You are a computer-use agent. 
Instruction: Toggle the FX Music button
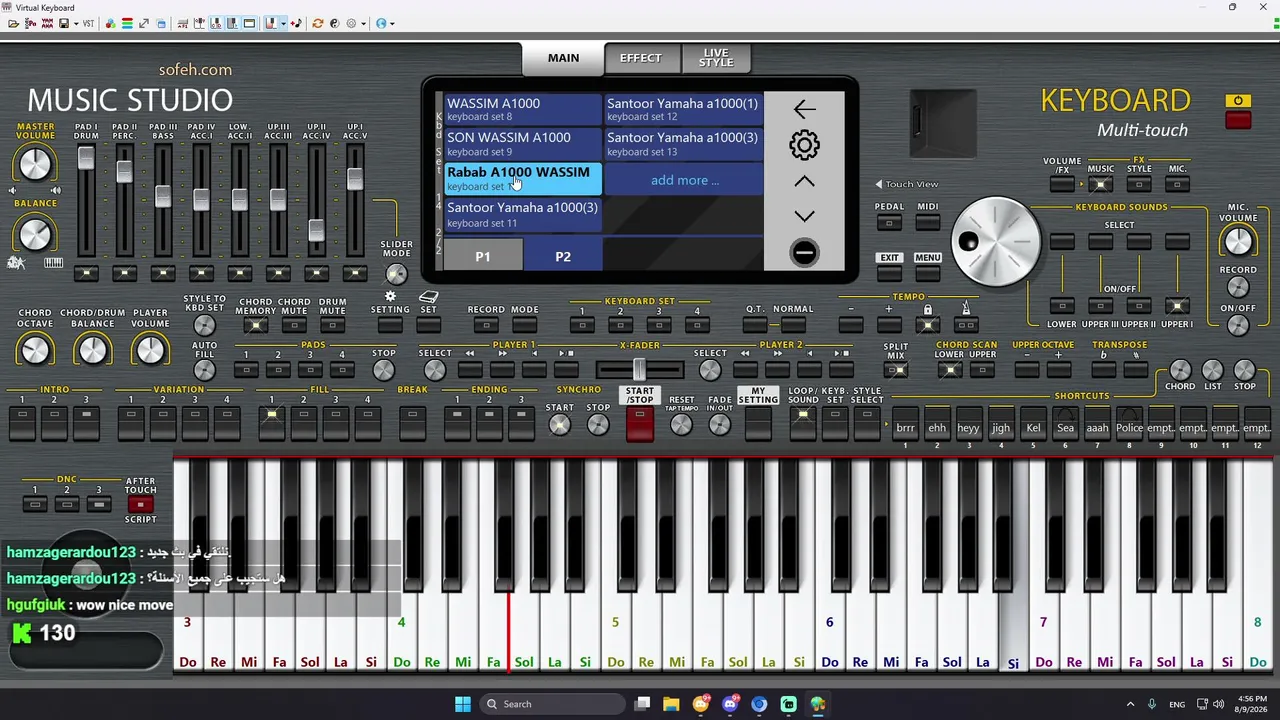click(1101, 184)
